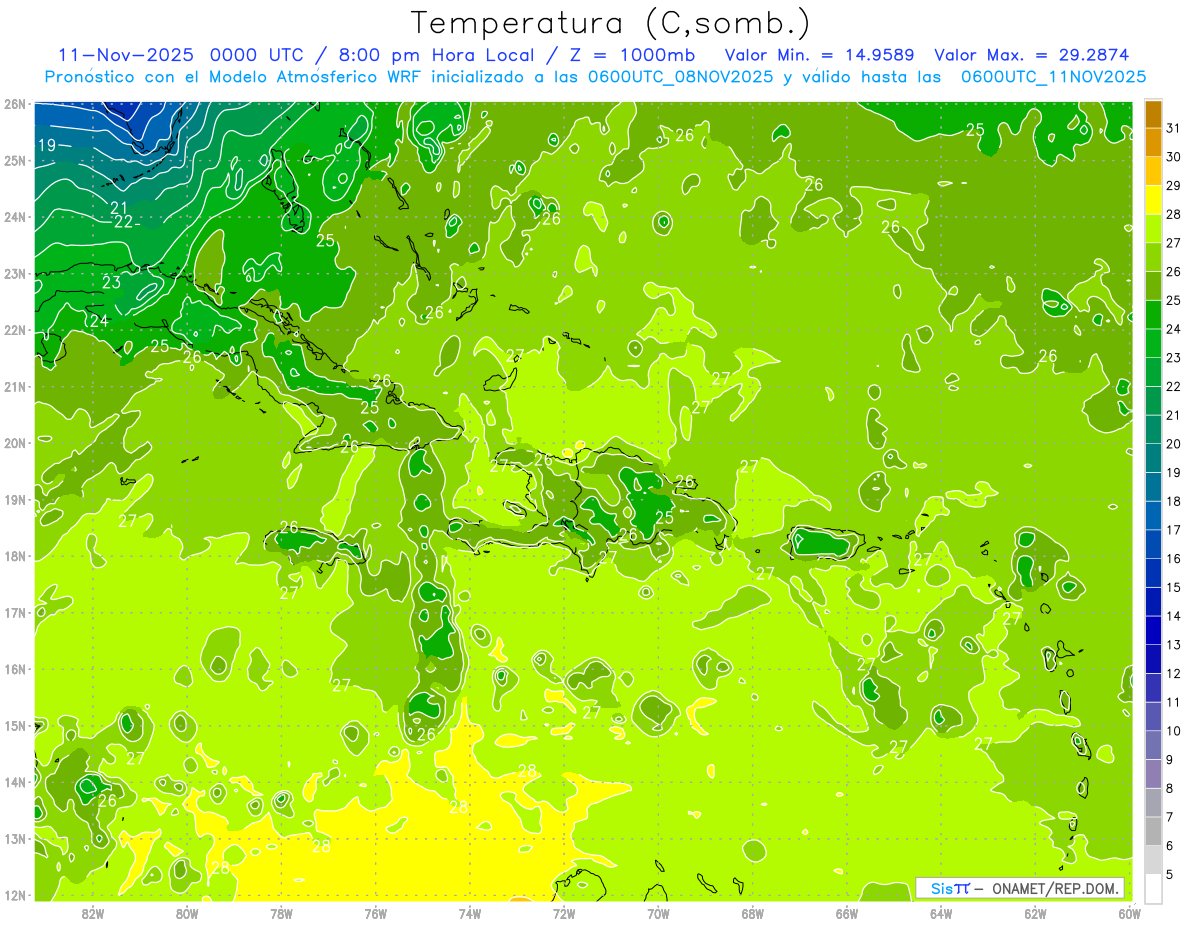The width and height of the screenshot is (1200, 927).
Task: Click the legend value "29"
Action: (x=1174, y=186)
